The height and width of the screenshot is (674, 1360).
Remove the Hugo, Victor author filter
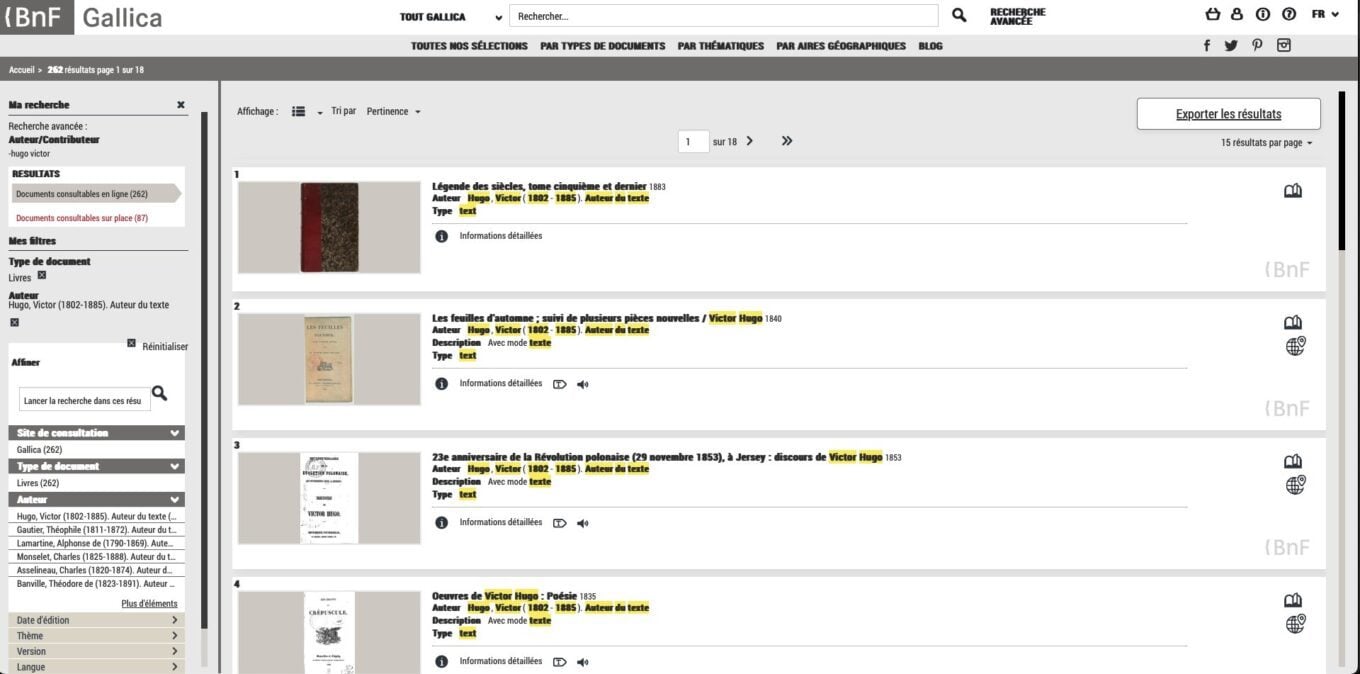click(14, 322)
